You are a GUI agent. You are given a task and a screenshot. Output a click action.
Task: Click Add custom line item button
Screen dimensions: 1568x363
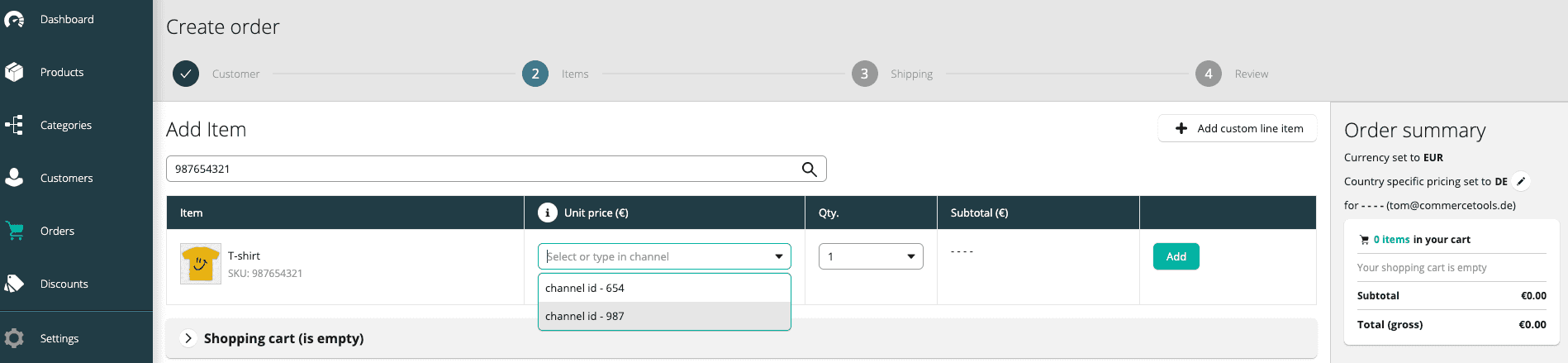1238,128
